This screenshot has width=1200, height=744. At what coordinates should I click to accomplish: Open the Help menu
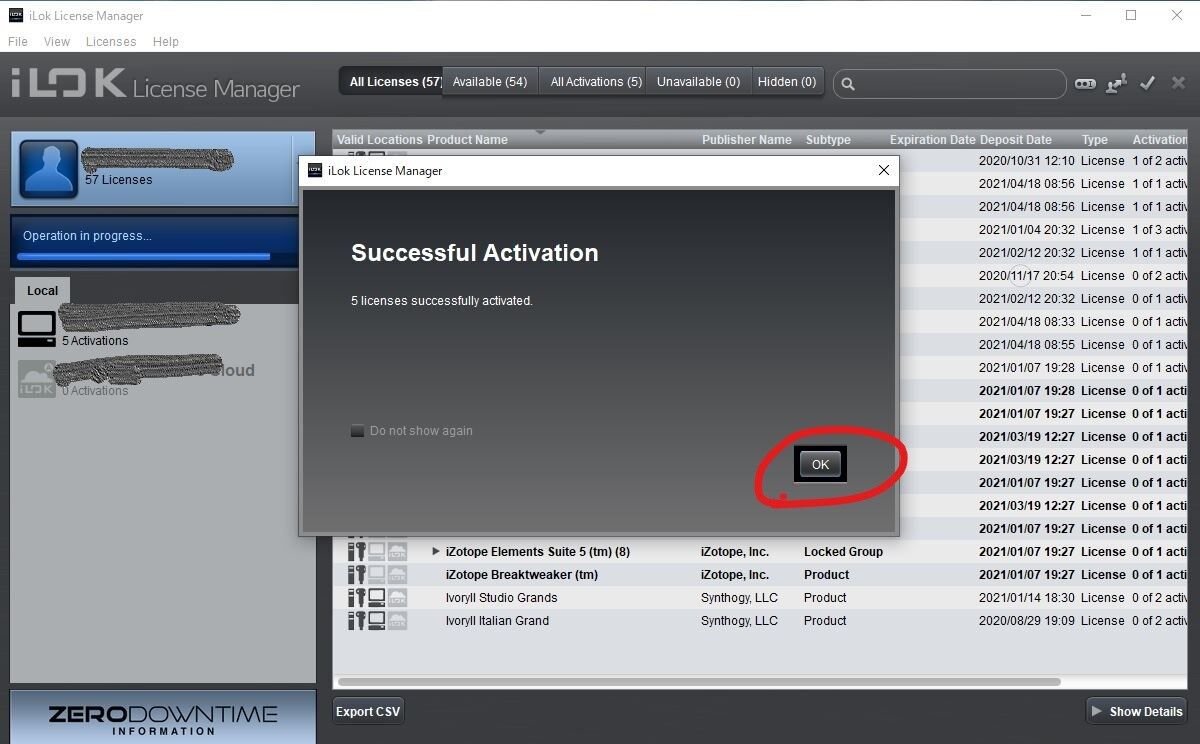[x=166, y=42]
